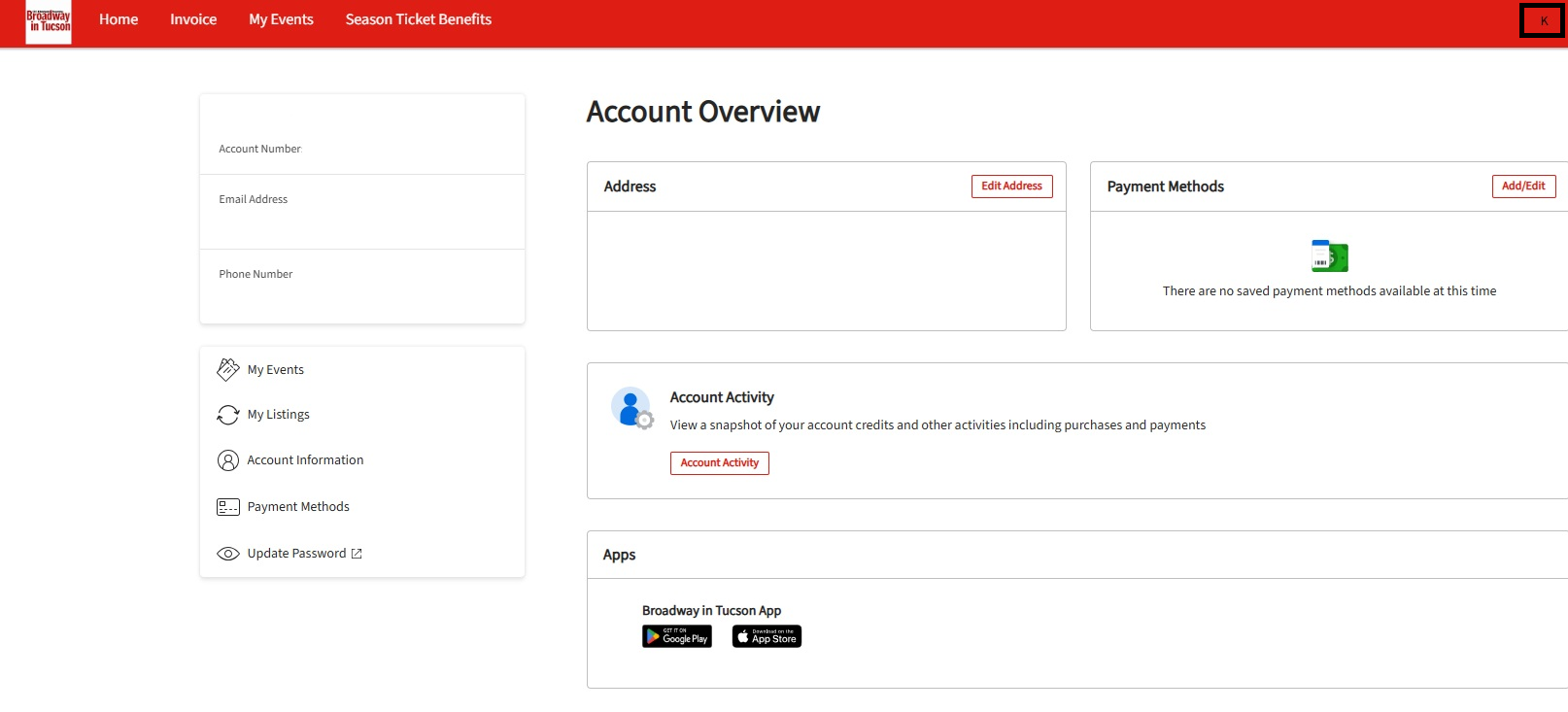
Task: Select the Update Password link
Action: [296, 554]
